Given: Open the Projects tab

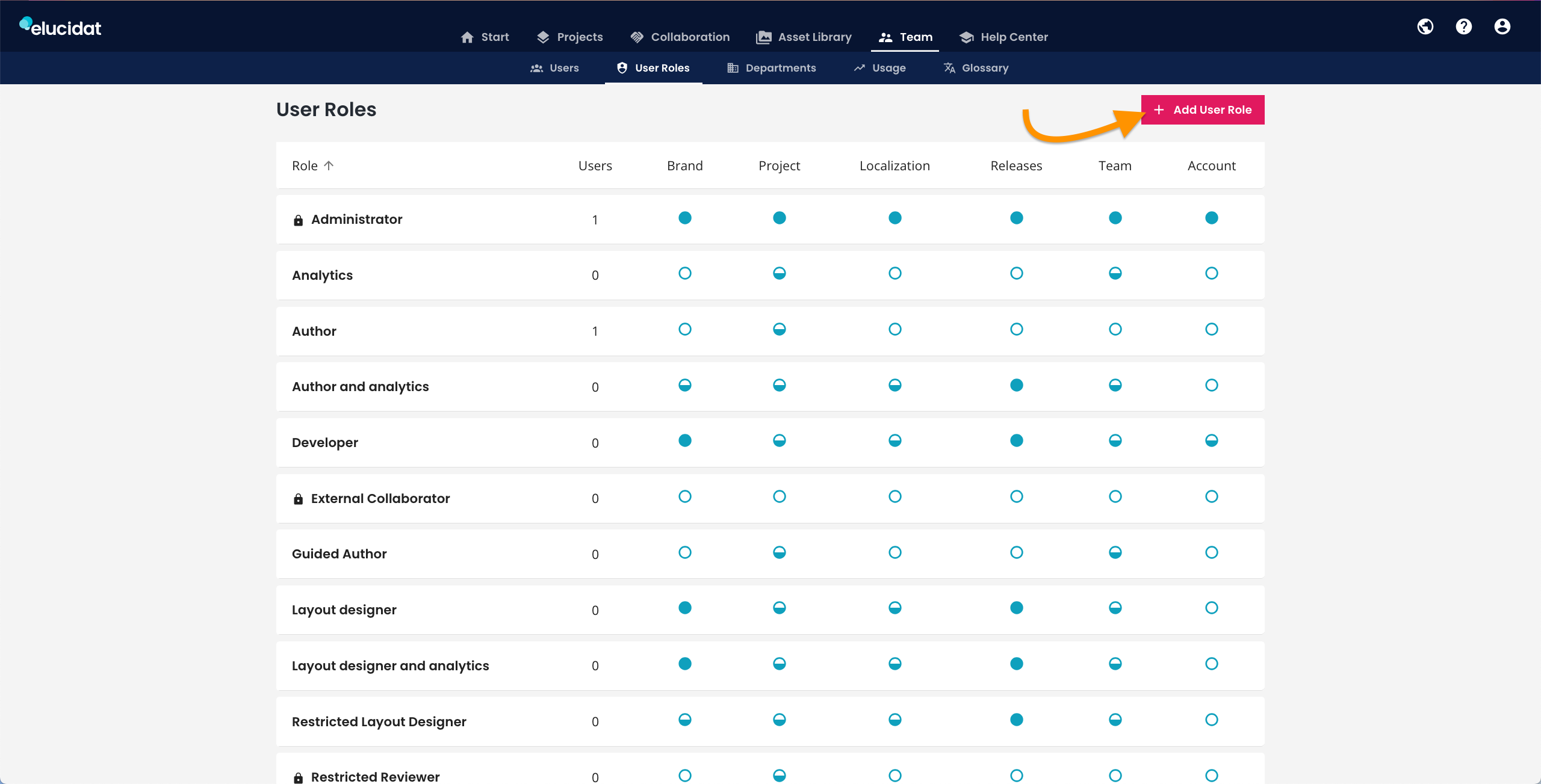Looking at the screenshot, I should coord(569,37).
